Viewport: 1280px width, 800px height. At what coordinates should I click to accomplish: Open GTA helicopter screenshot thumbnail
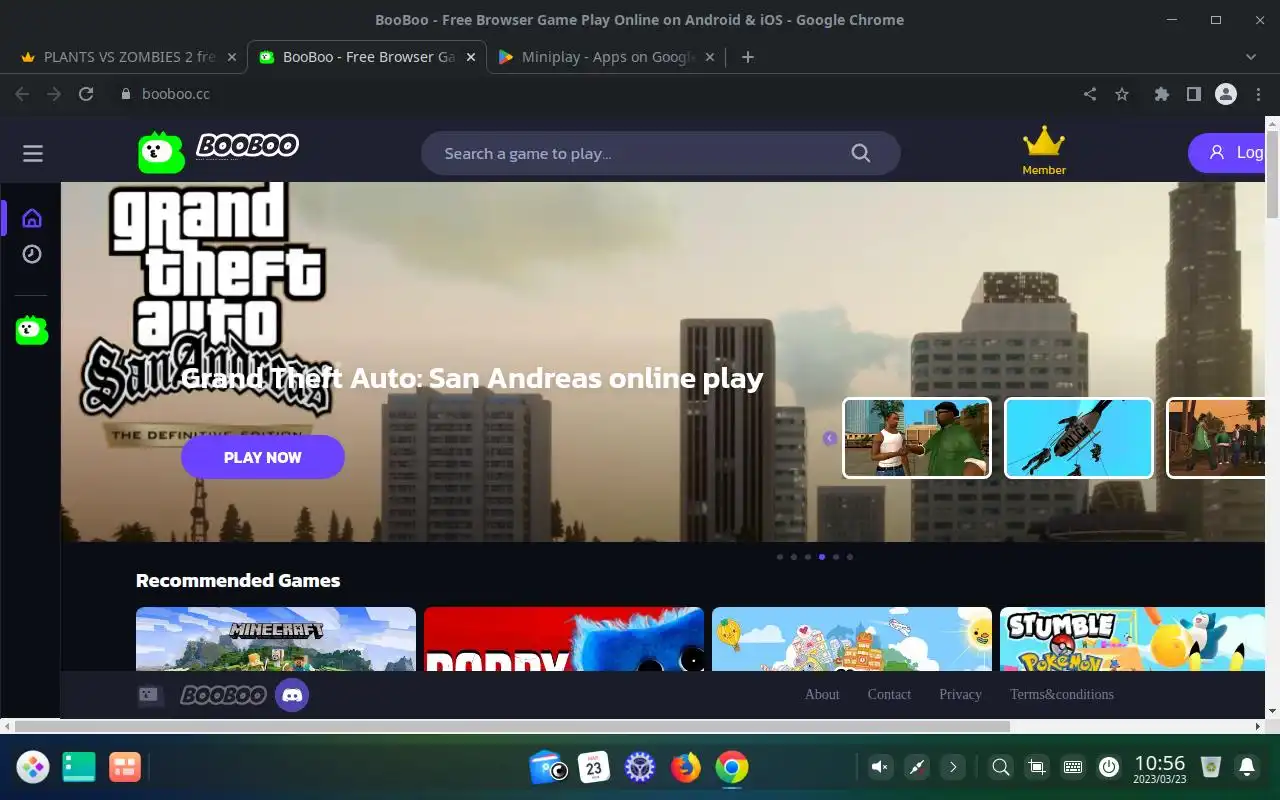pyautogui.click(x=1079, y=438)
